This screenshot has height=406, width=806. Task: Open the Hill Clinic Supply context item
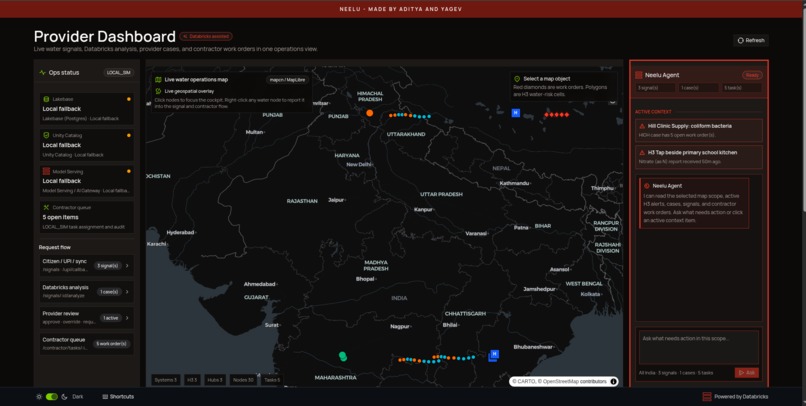pyautogui.click(x=699, y=131)
